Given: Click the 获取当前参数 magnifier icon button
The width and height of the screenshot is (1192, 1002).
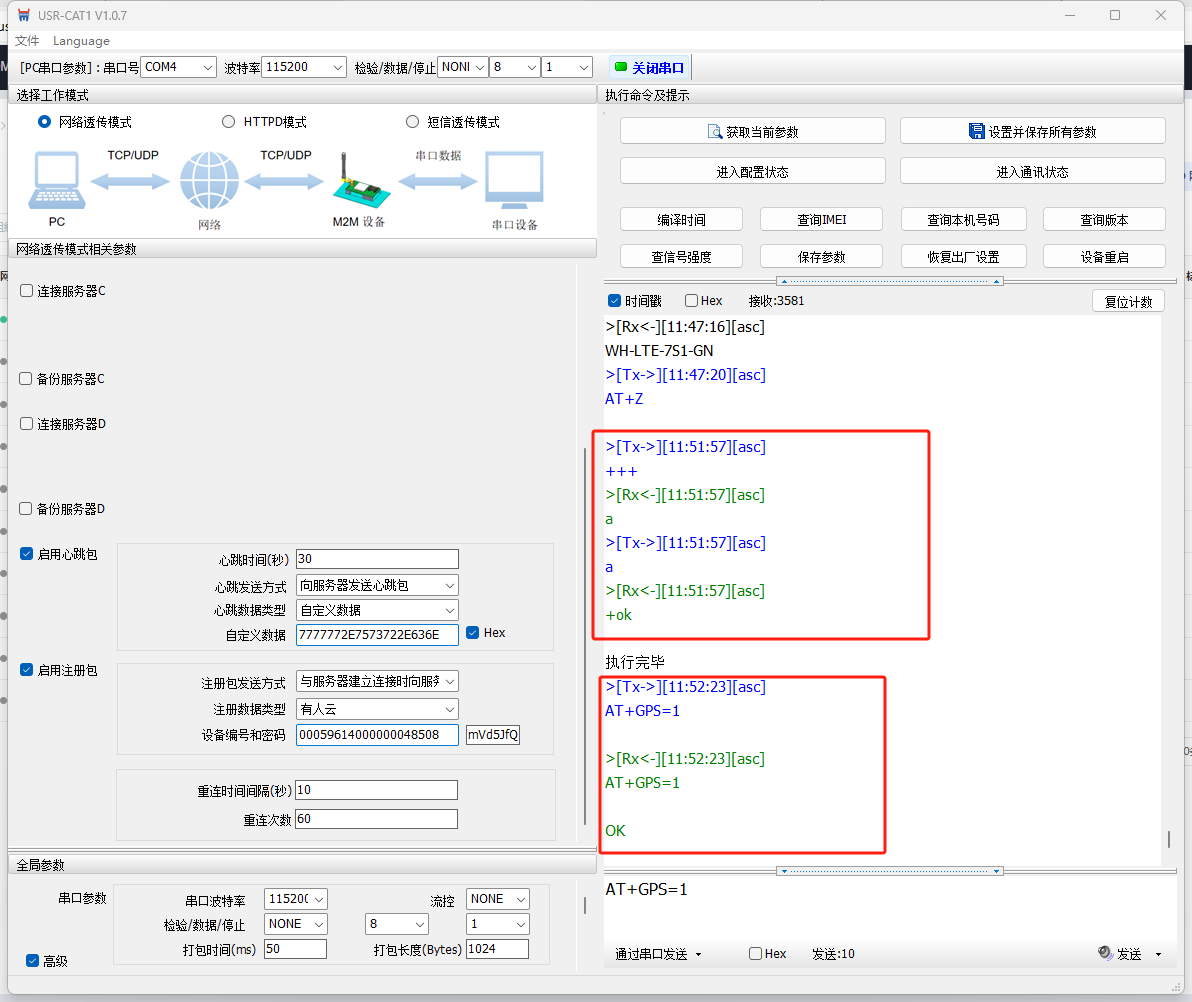Looking at the screenshot, I should tap(715, 131).
